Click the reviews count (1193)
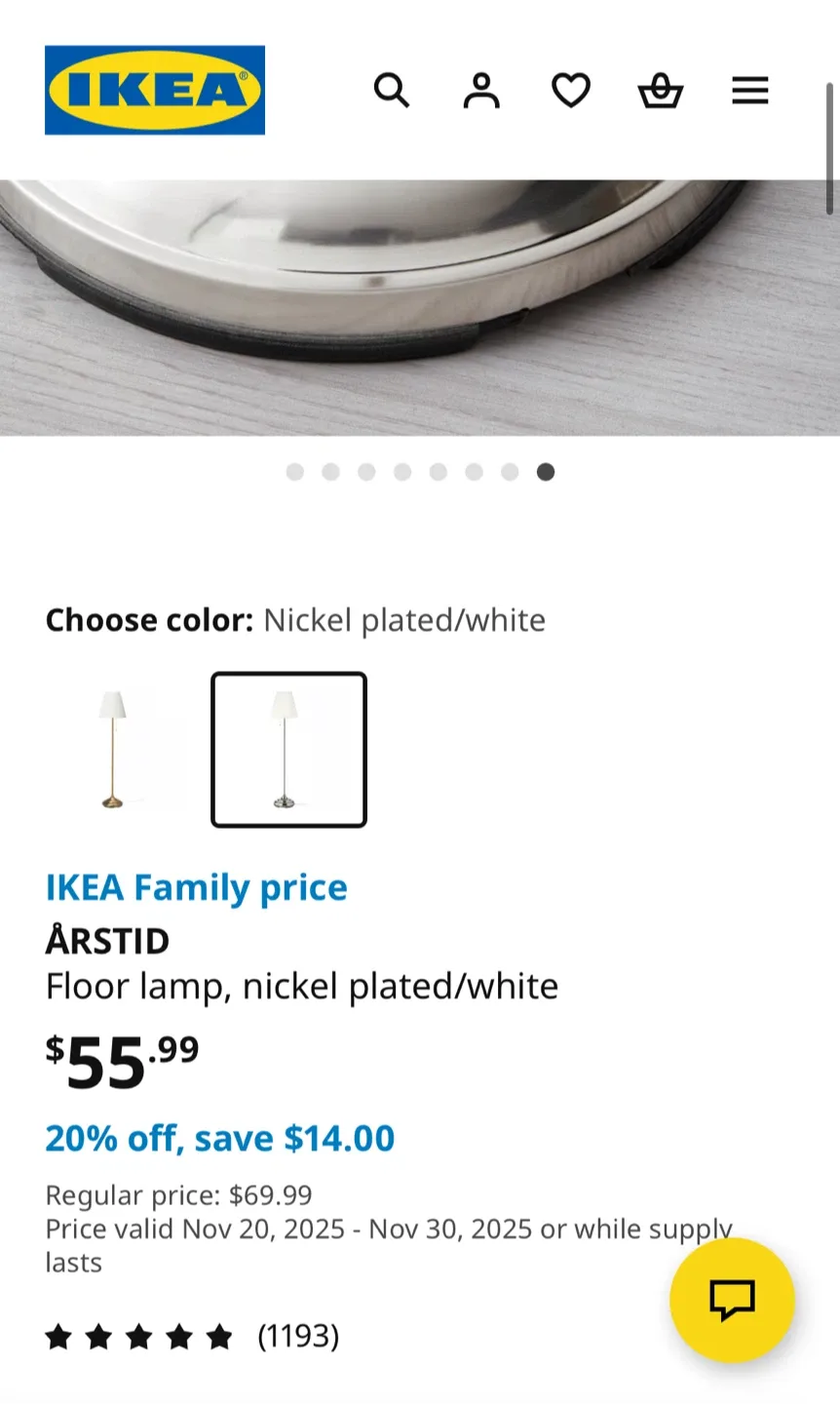The height and width of the screenshot is (1404, 840). click(x=300, y=1337)
